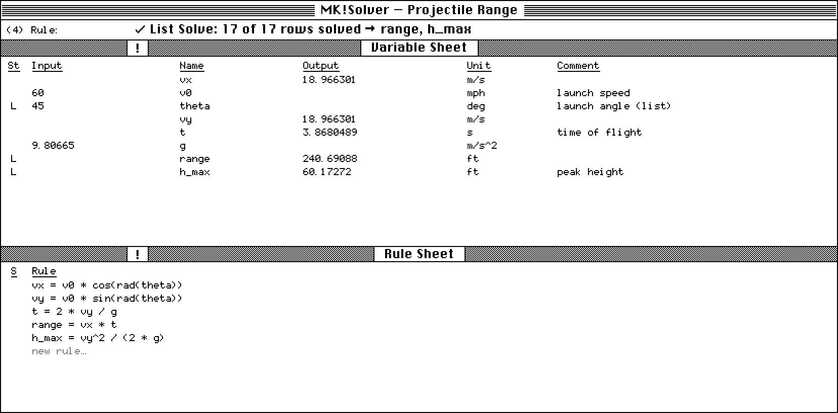Select variable name theta

pyautogui.click(x=195, y=106)
